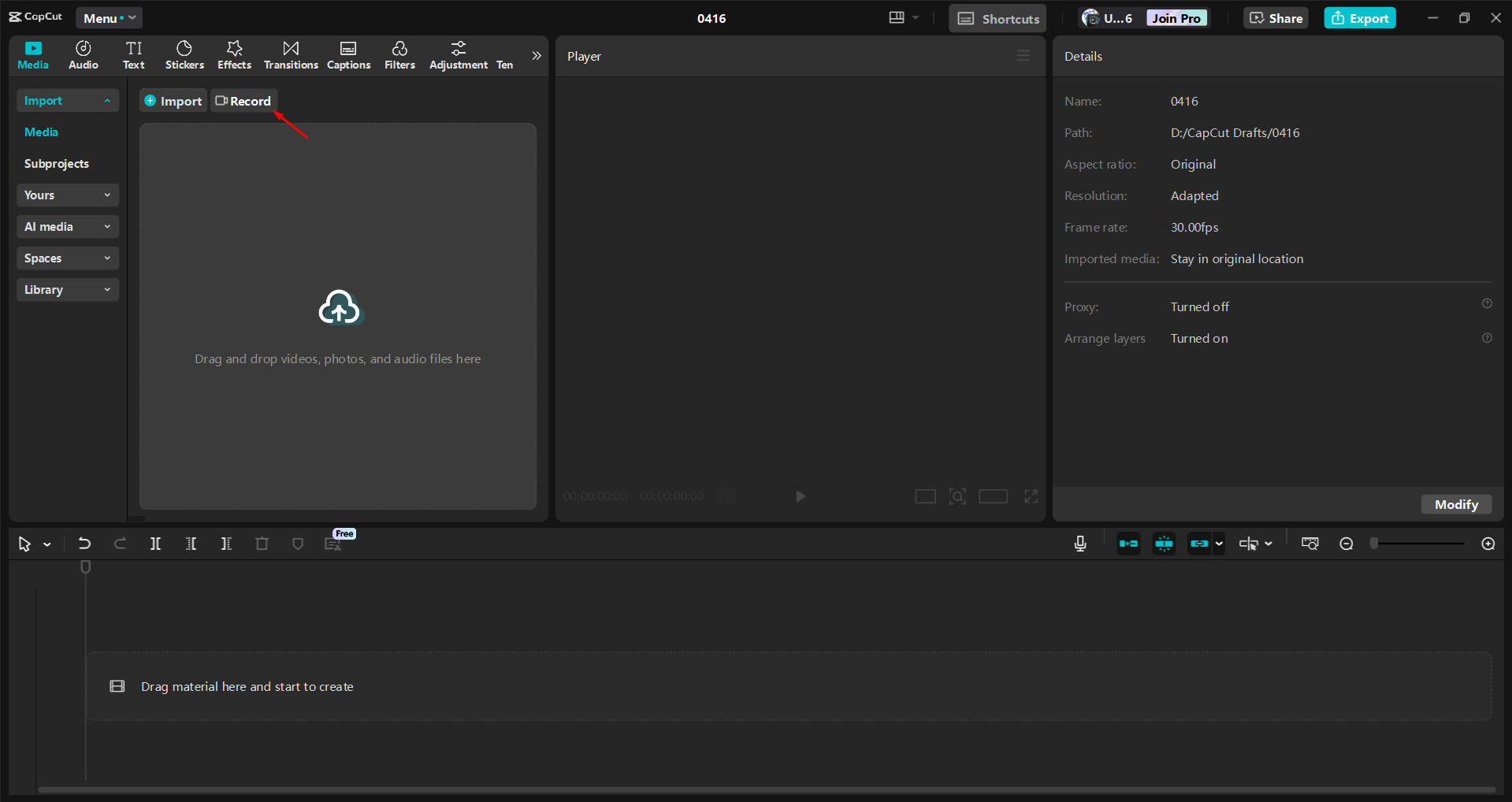Click the Modify button in Details panel
Image resolution: width=1512 pixels, height=802 pixels.
[1455, 504]
